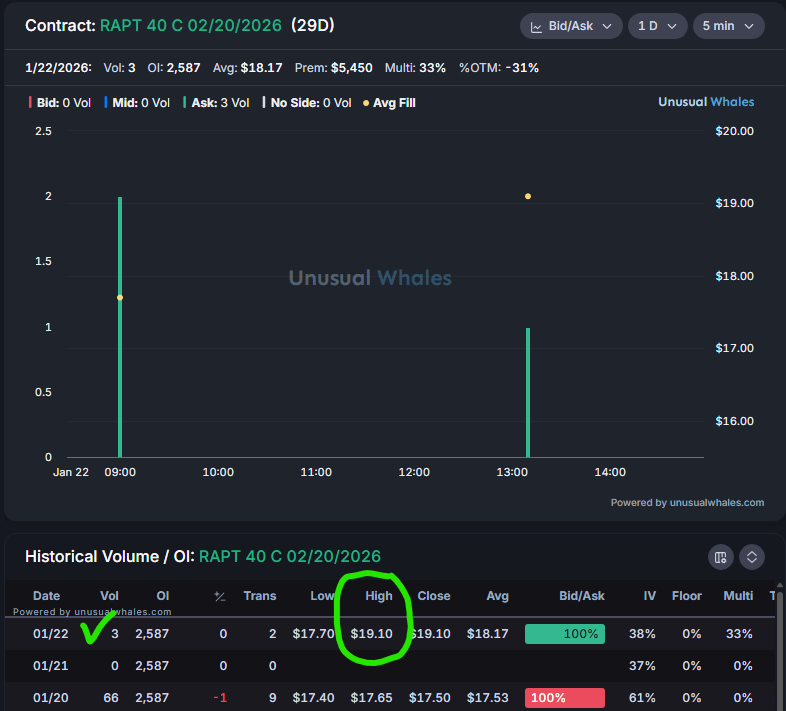Sort table by Multi column
The width and height of the screenshot is (786, 711).
point(738,596)
